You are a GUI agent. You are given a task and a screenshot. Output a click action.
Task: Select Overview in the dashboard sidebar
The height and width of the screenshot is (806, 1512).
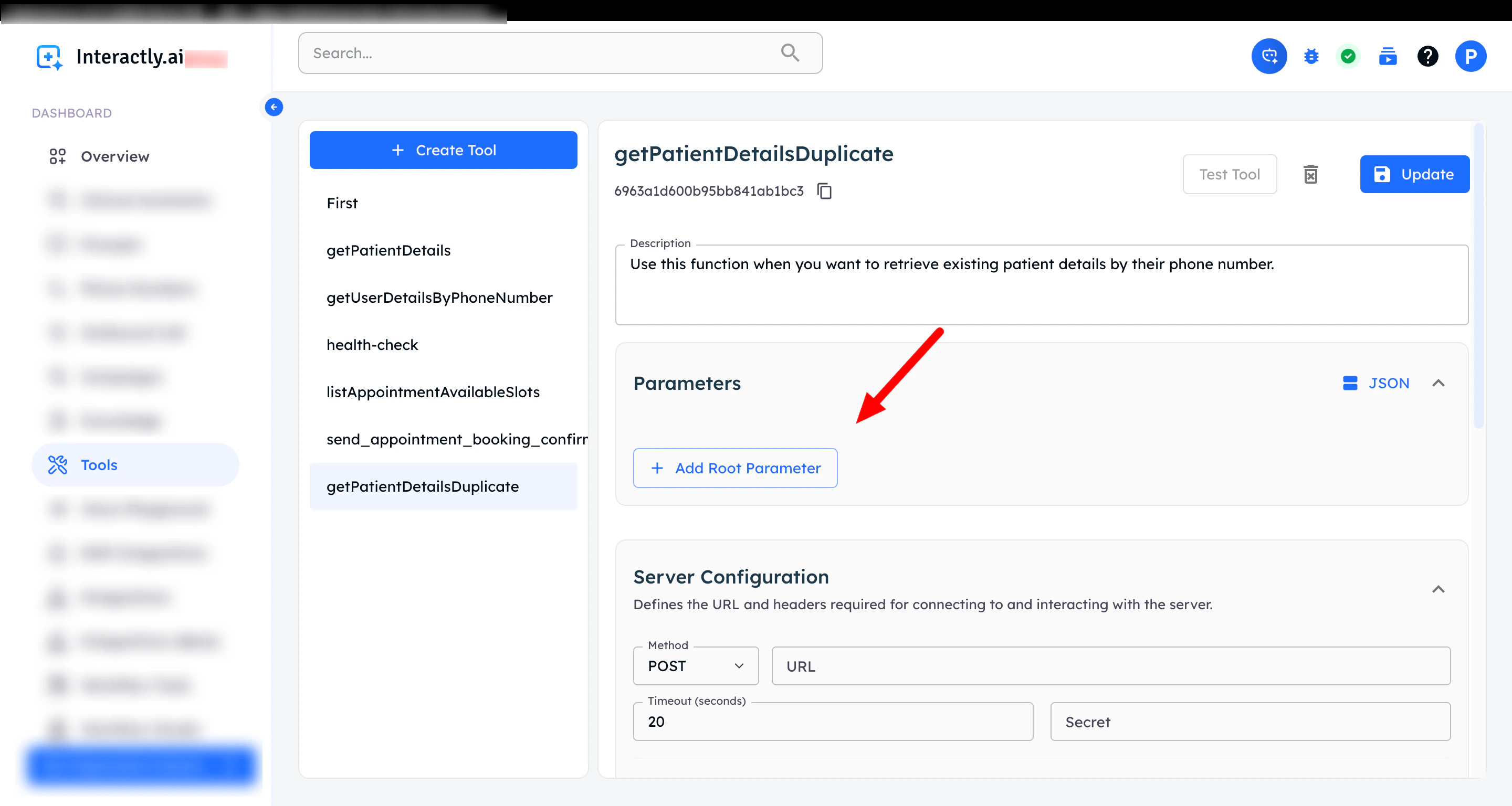(115, 156)
